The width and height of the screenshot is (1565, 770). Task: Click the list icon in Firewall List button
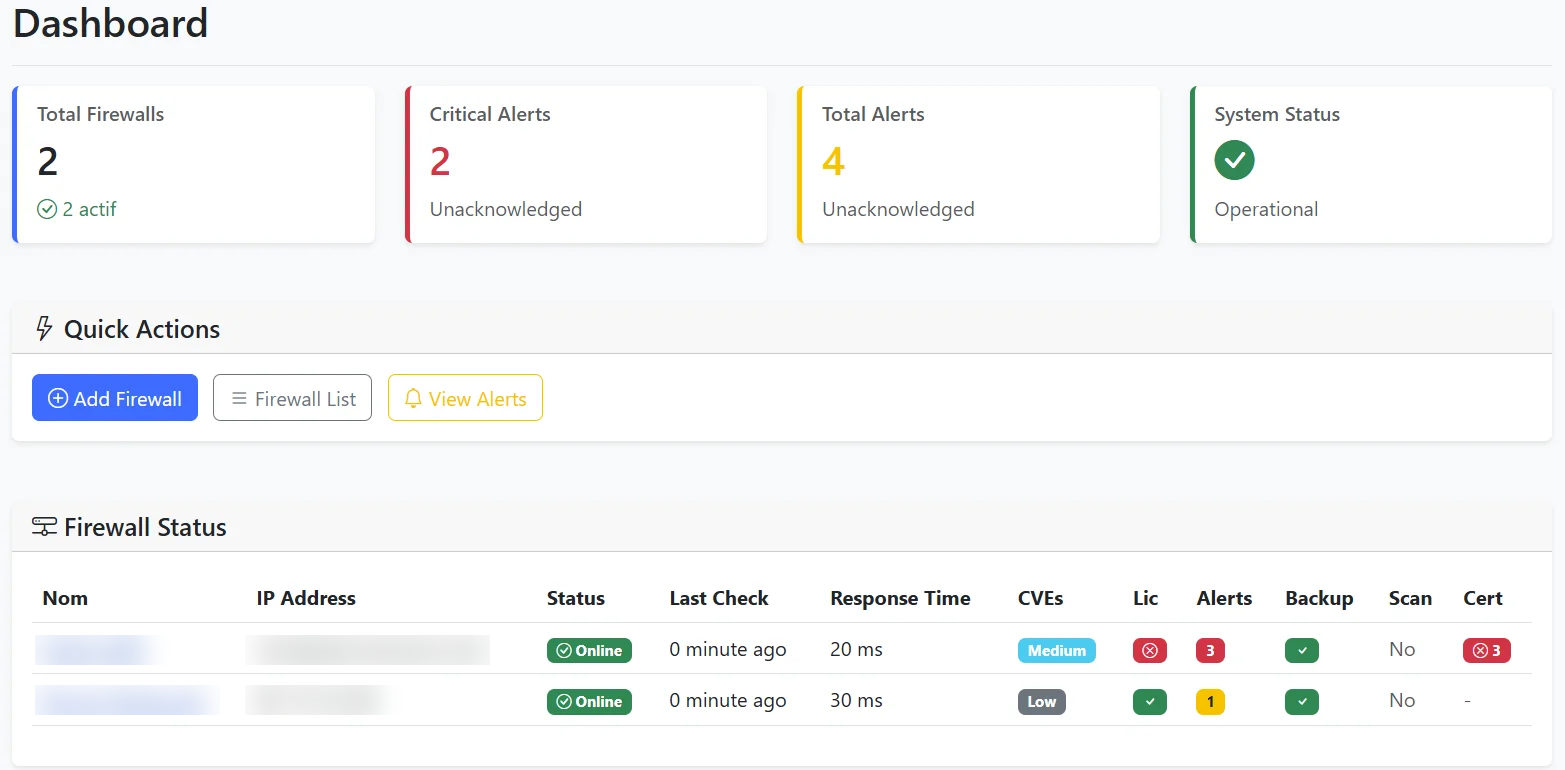point(237,398)
